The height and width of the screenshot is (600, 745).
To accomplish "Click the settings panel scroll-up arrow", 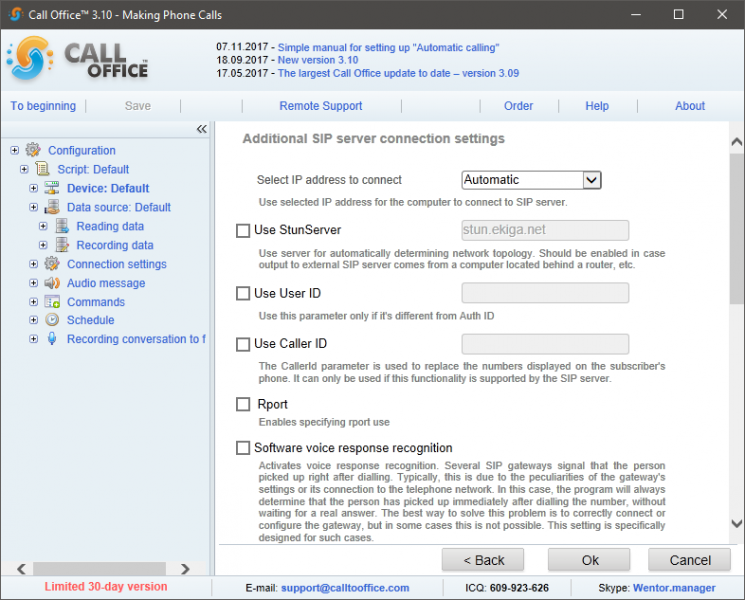I will (x=737, y=142).
